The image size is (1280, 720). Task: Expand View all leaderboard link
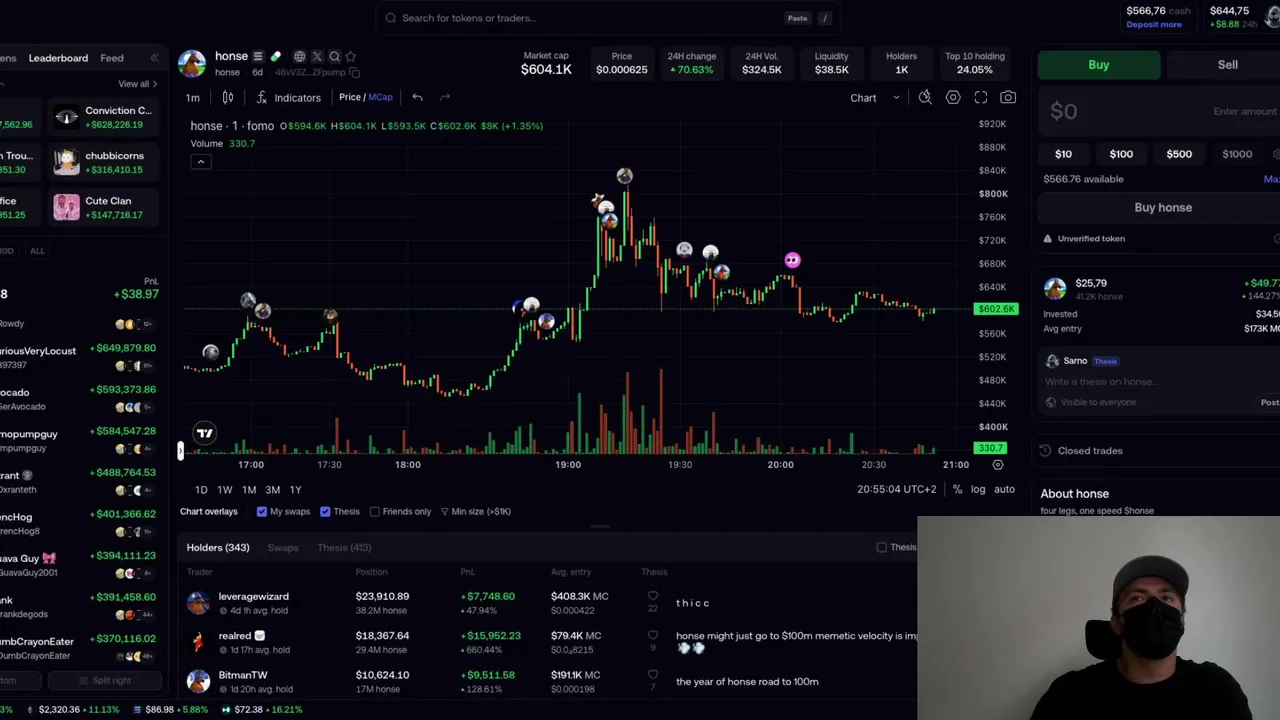[x=138, y=84]
